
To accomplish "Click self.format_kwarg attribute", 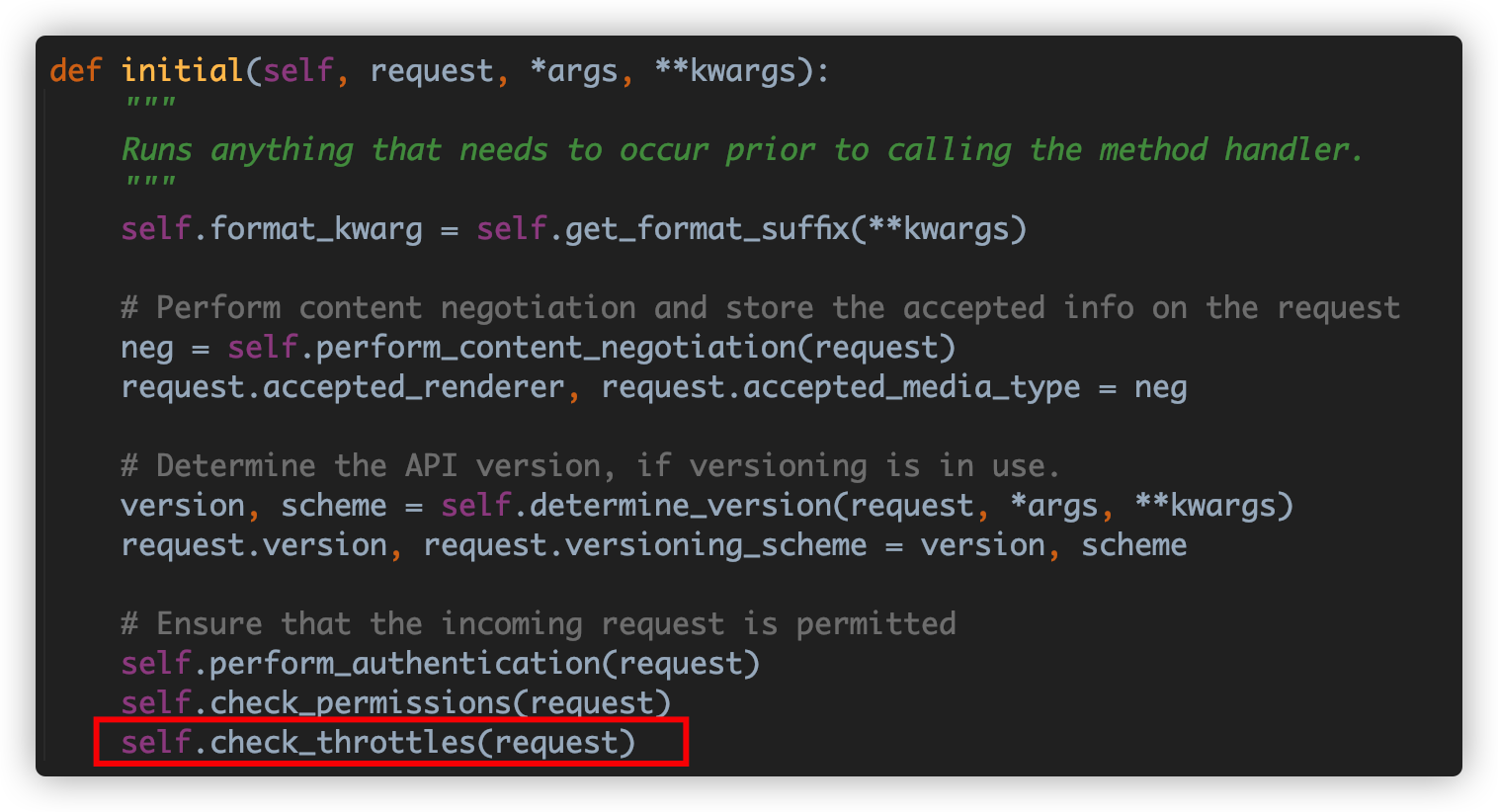I will [x=272, y=229].
